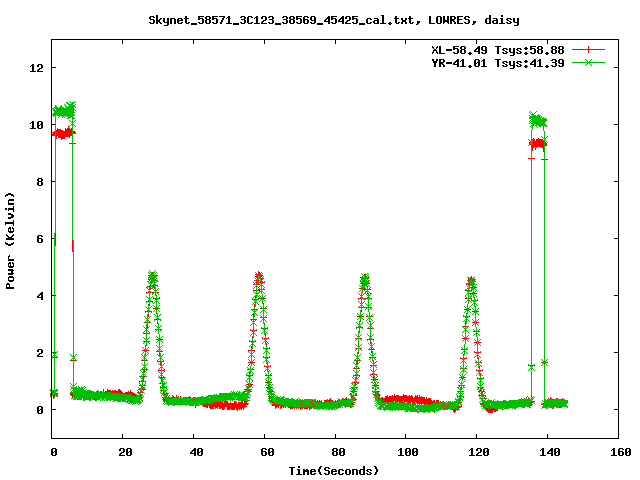This screenshot has height=480, width=640.
Task: Click the y-axis tick label 8
Action: [x=40, y=182]
